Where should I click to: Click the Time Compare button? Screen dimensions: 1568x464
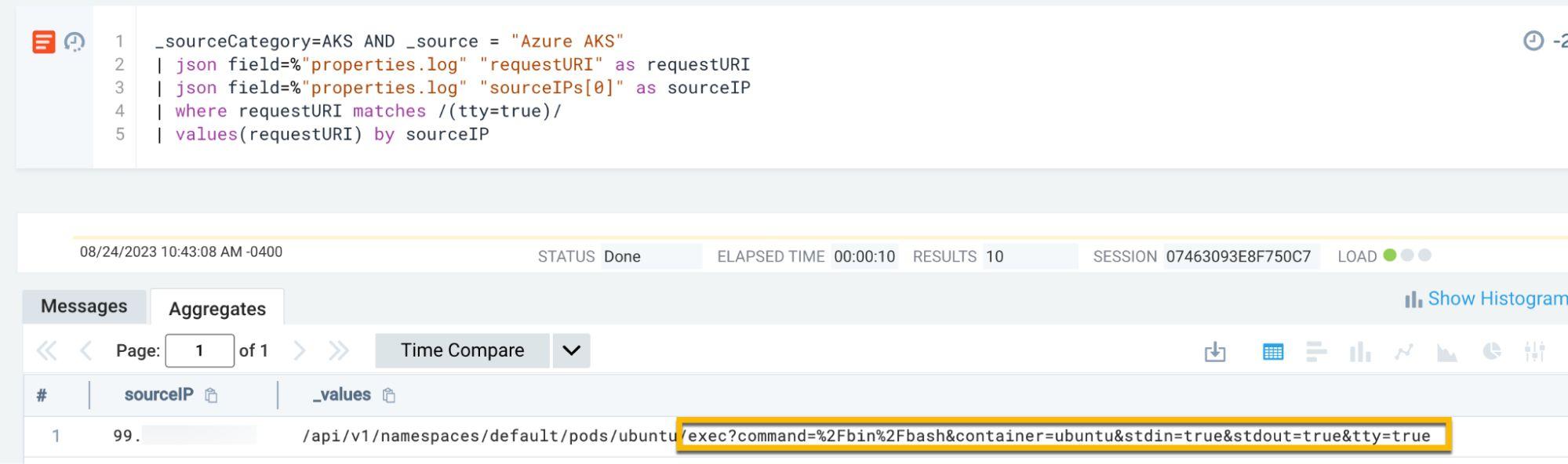coord(462,350)
